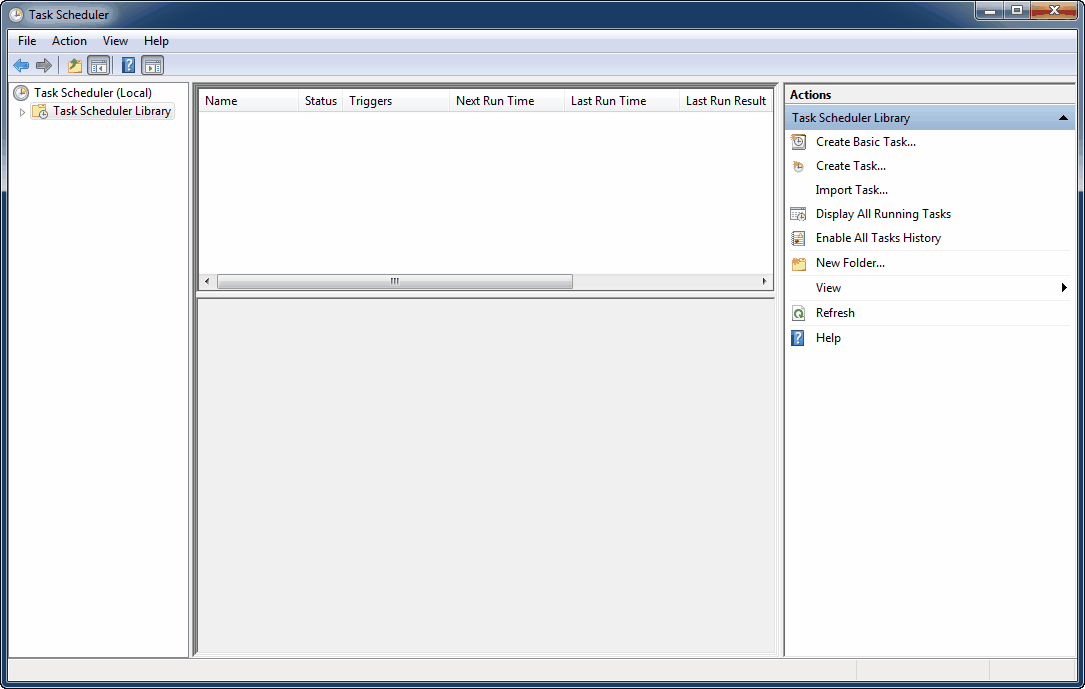The width and height of the screenshot is (1085, 689).
Task: Click the green Refresh icon
Action: click(x=799, y=313)
